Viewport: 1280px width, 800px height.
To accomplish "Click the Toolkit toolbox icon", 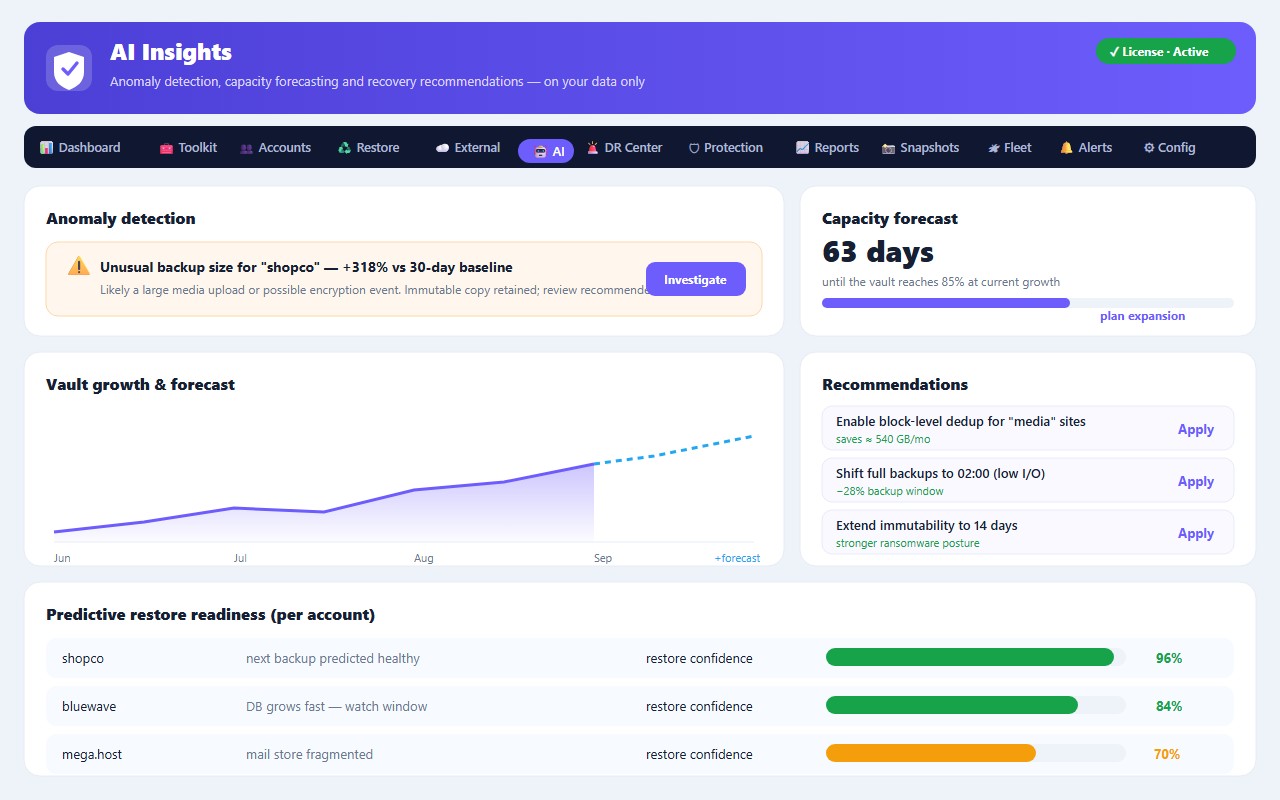I will (166, 148).
